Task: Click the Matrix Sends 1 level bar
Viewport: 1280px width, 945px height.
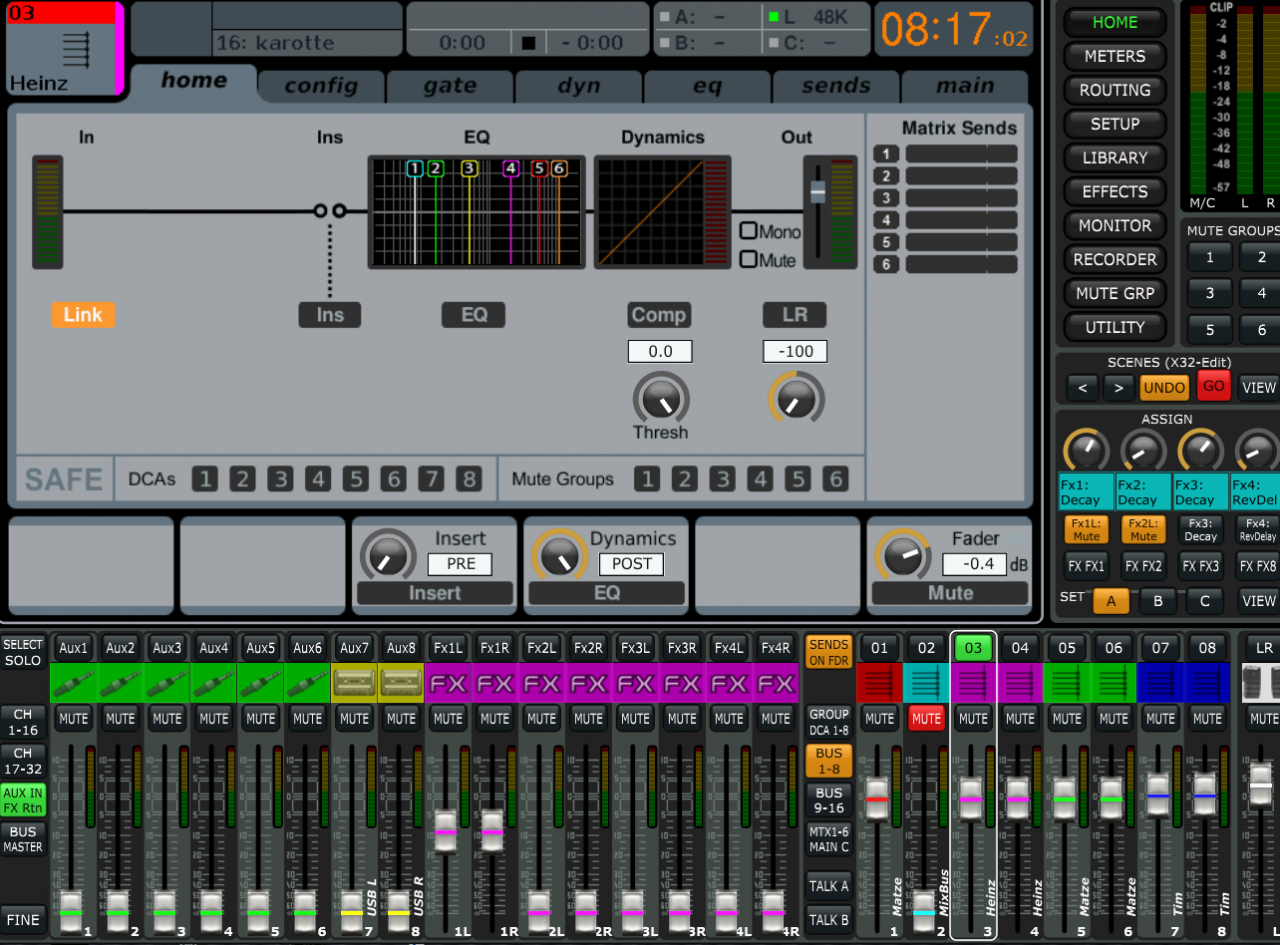Action: (961, 155)
